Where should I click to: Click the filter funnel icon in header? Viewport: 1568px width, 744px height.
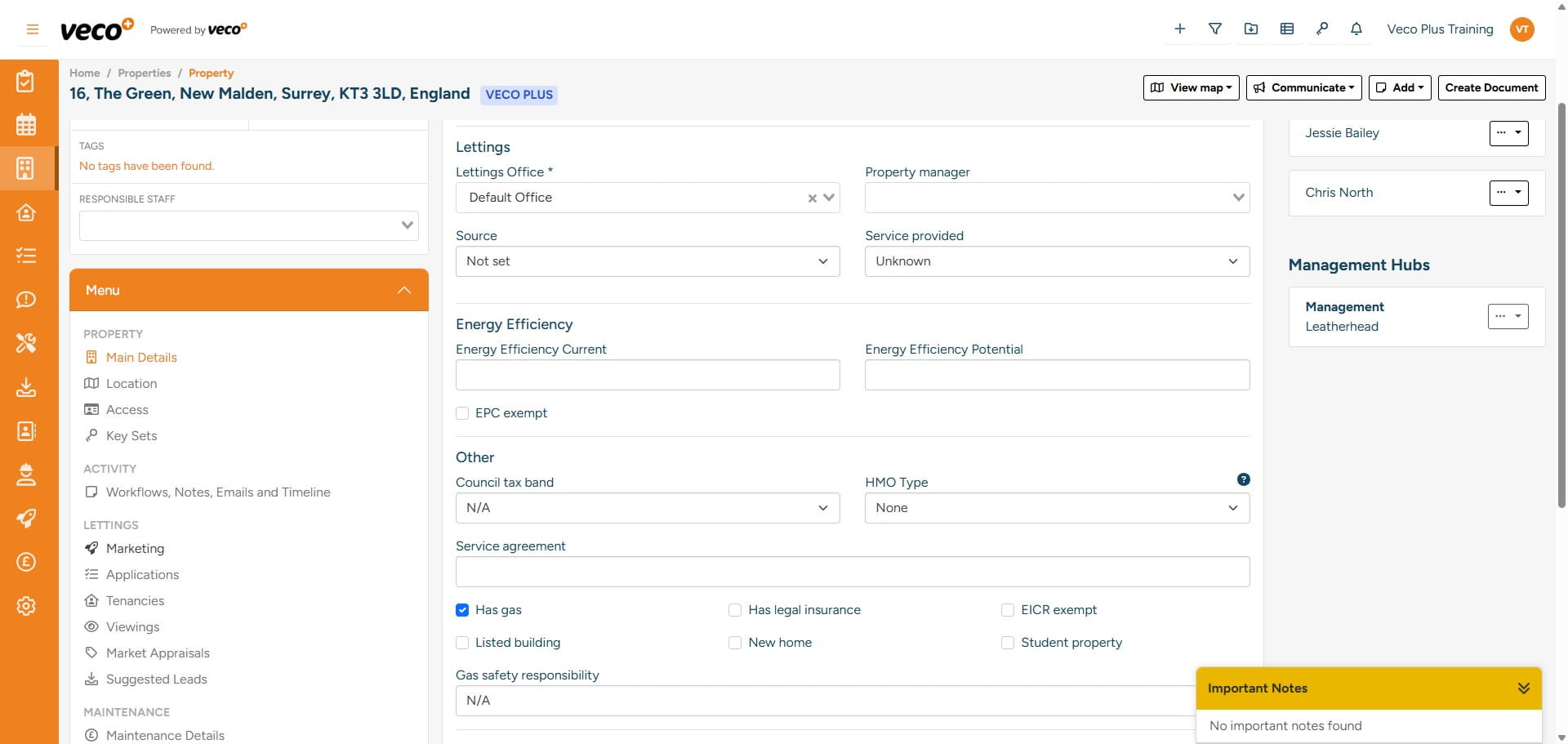[1215, 29]
